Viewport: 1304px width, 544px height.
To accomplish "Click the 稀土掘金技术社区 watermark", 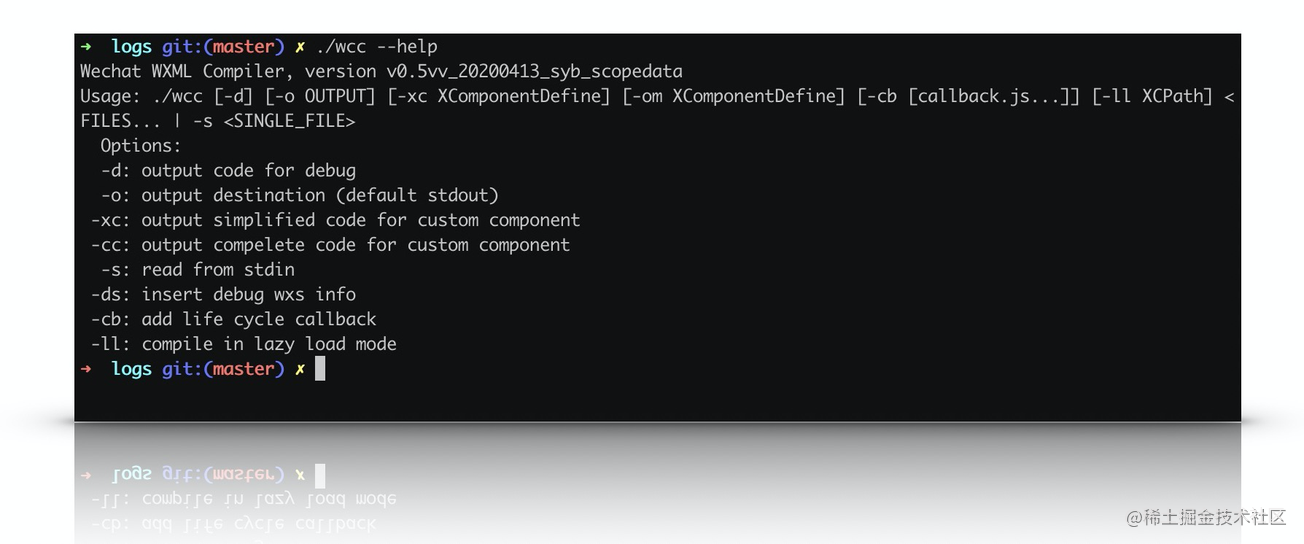I will click(1206, 517).
